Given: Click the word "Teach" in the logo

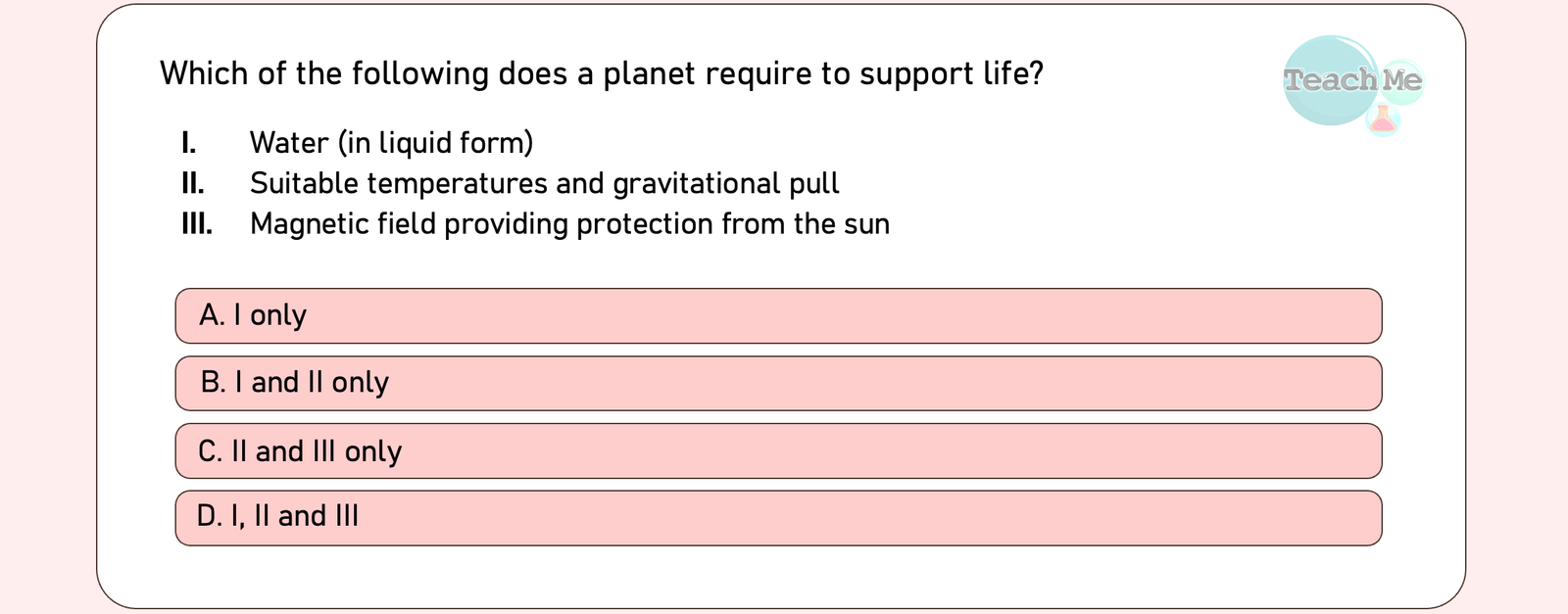Looking at the screenshot, I should (1330, 80).
